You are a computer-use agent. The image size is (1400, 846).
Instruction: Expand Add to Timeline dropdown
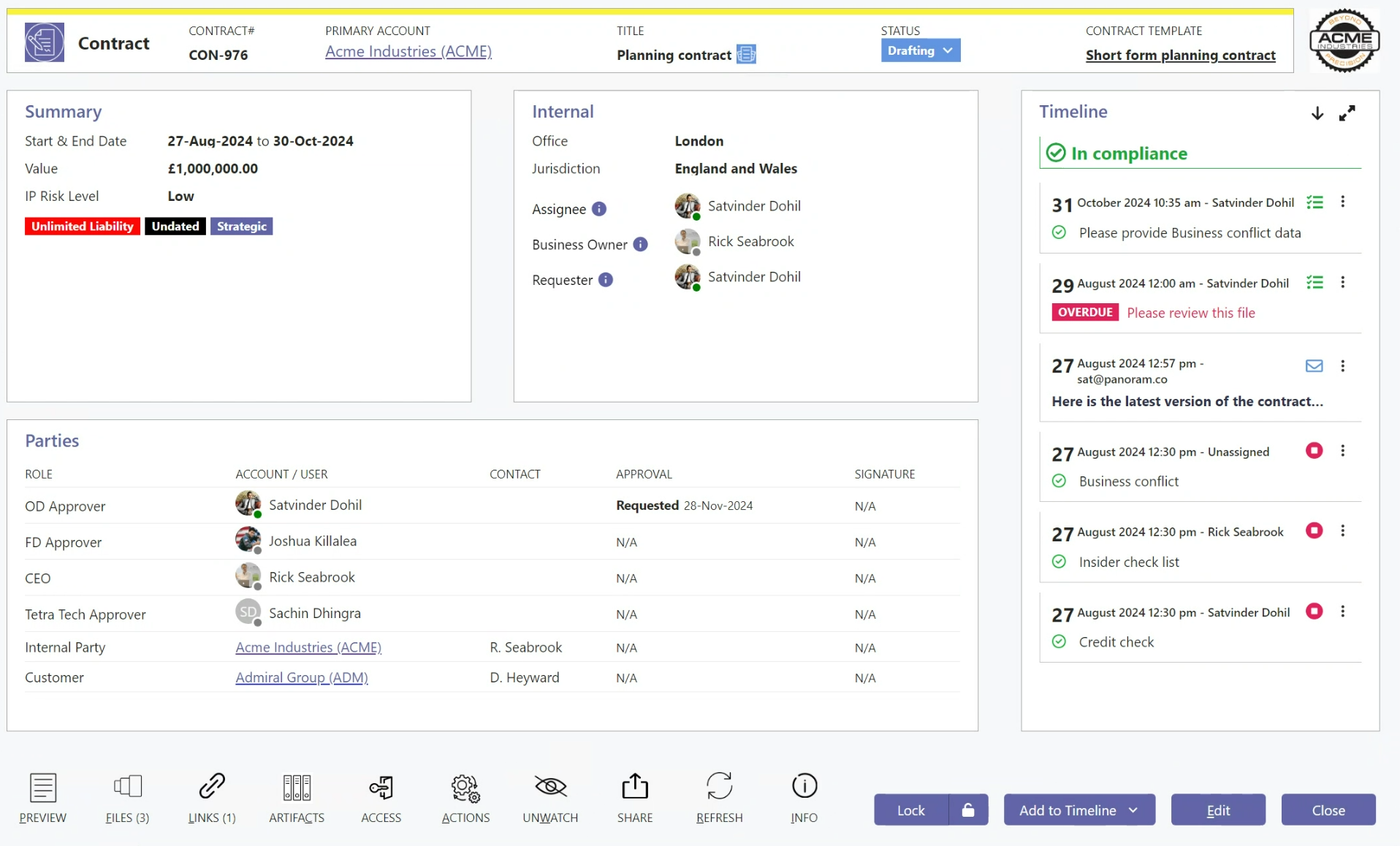tap(1079, 809)
